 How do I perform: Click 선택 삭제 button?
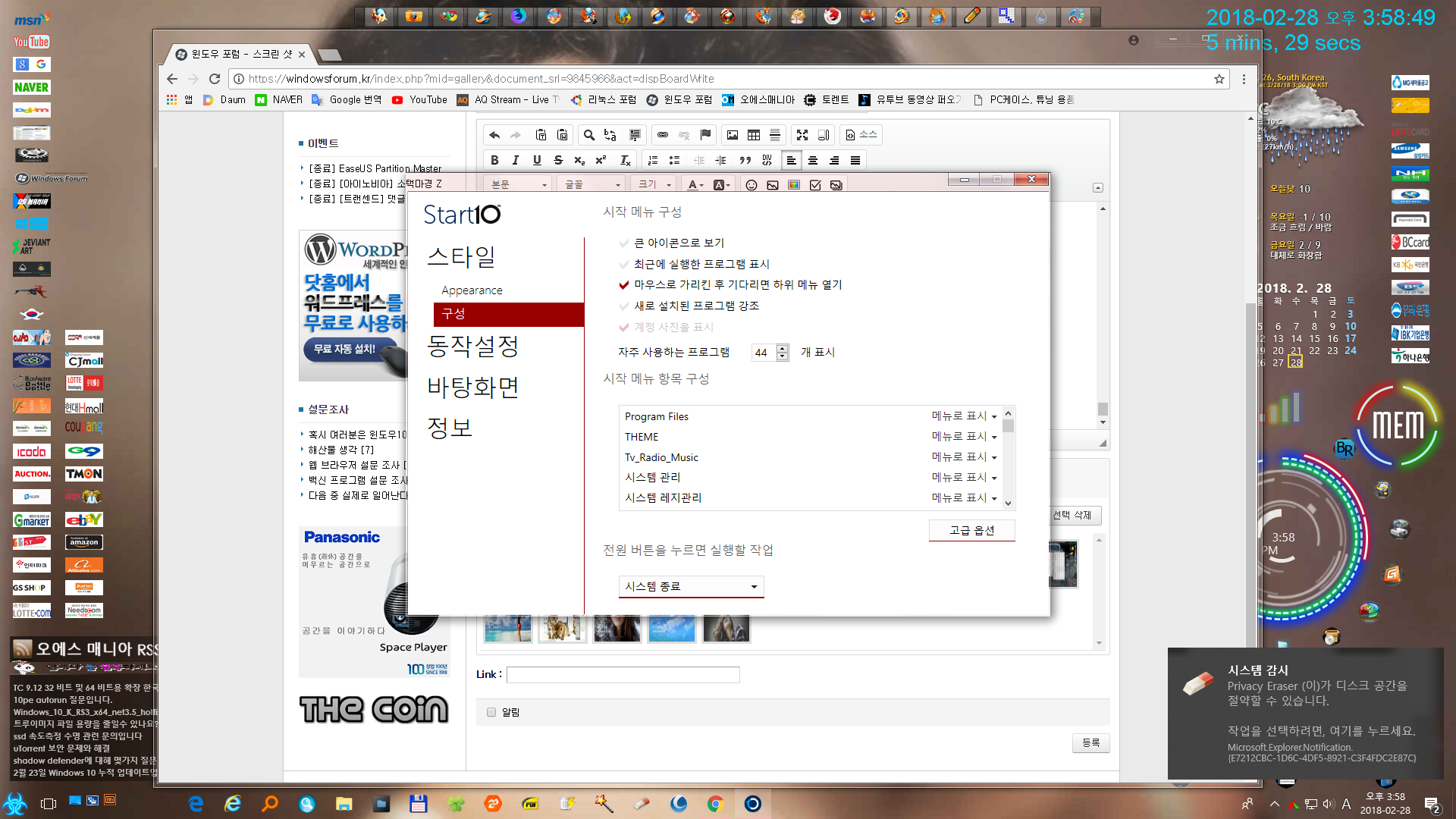(x=1072, y=516)
